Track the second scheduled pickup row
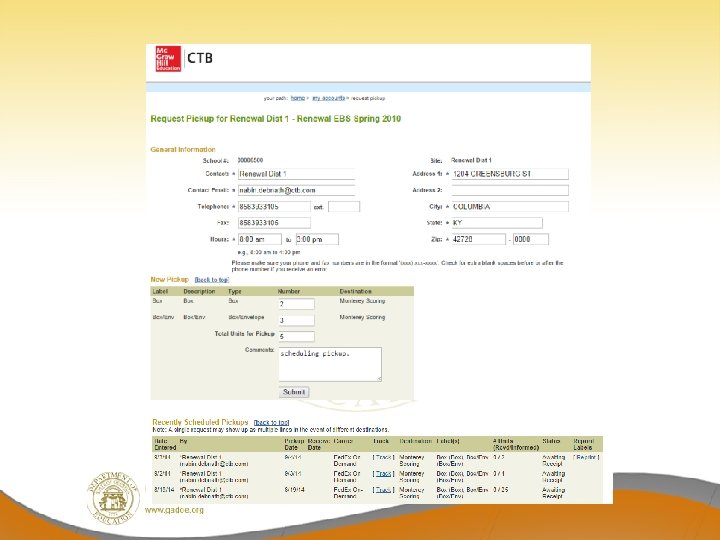The height and width of the screenshot is (540, 720). 383,473
